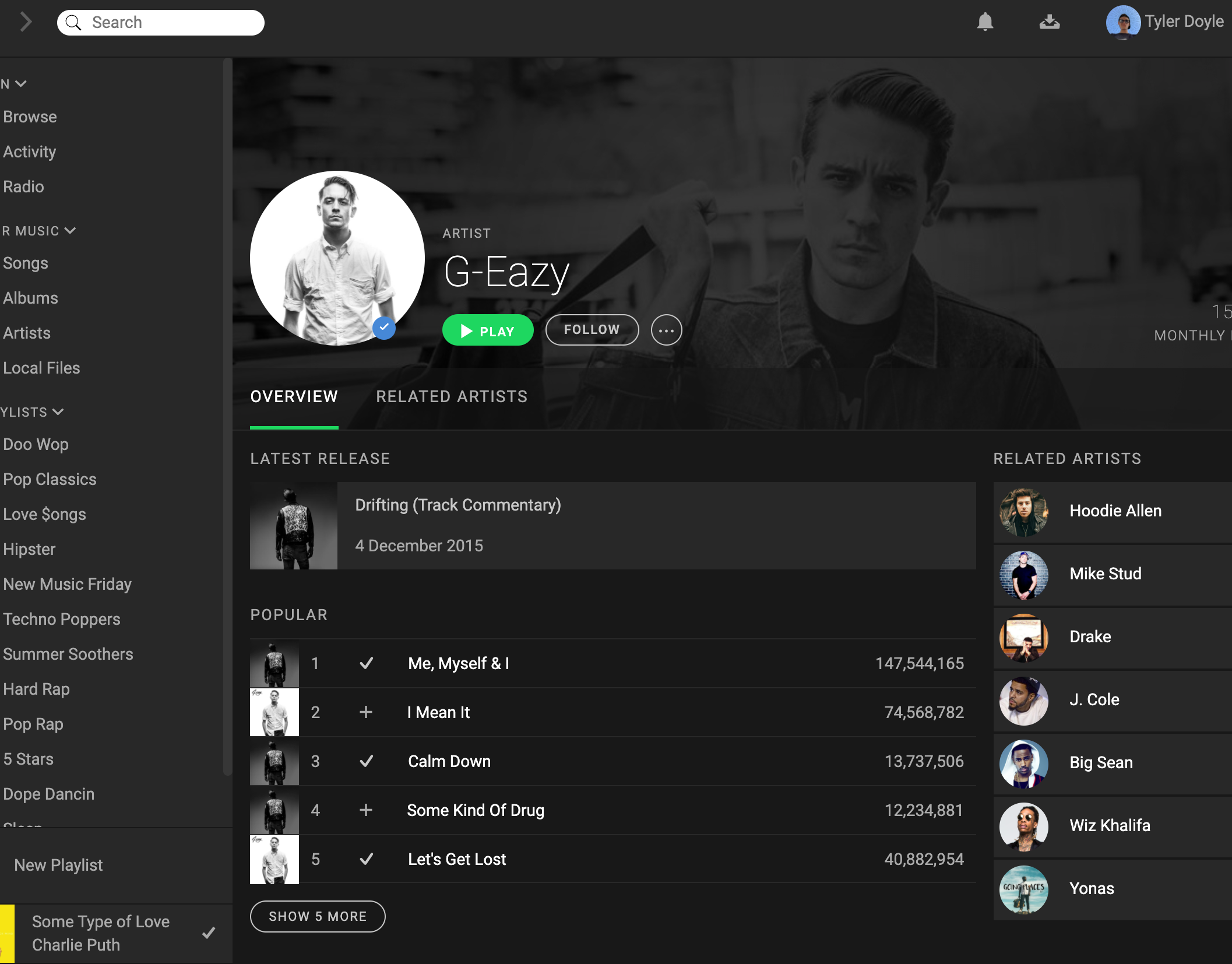The height and width of the screenshot is (964, 1232).
Task: Click the verified badge on G-Eazy's photo
Action: (384, 328)
